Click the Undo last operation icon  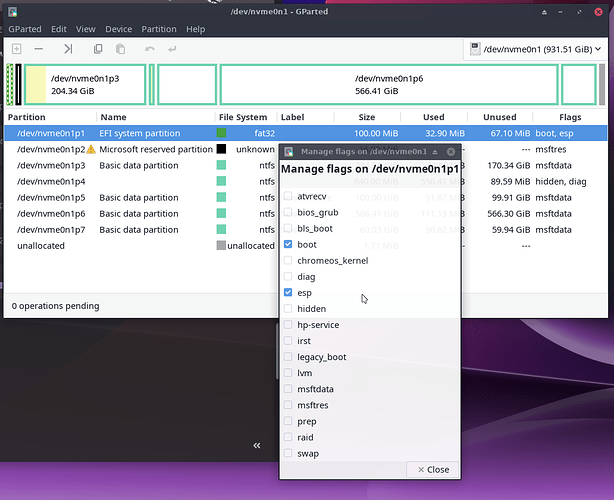(150, 49)
